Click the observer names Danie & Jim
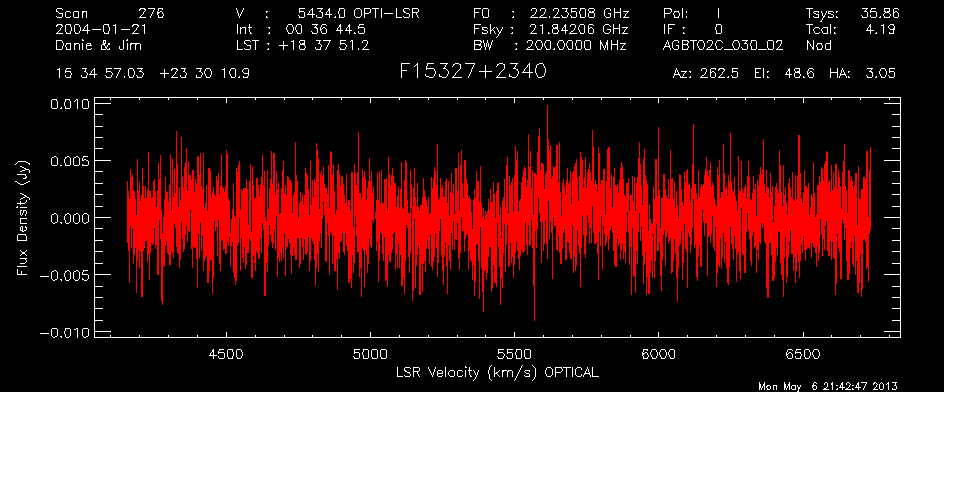 [x=98, y=45]
